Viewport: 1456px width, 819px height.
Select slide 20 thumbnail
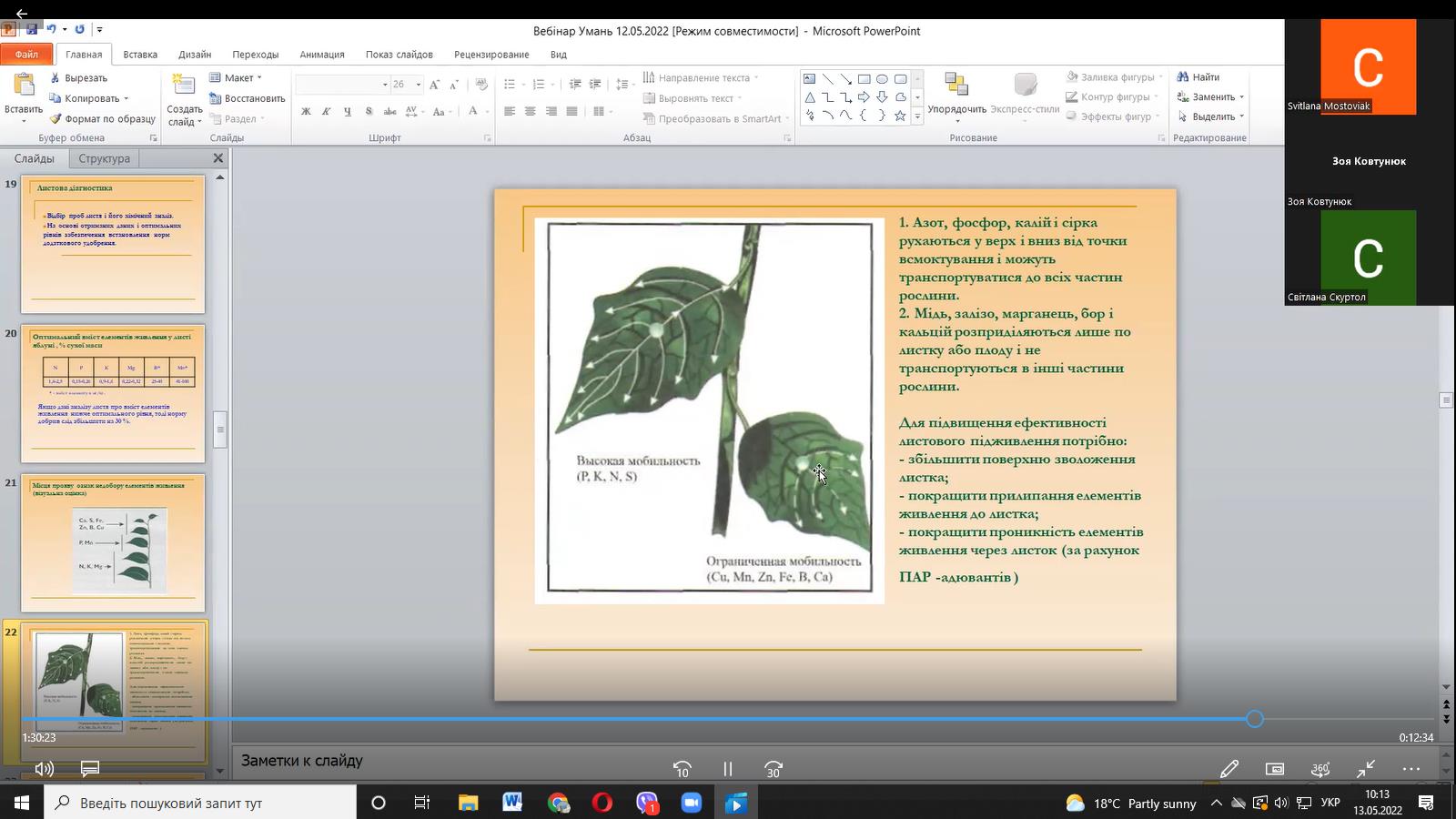113,393
